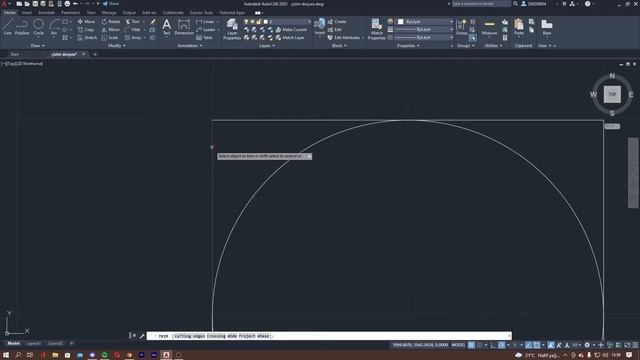This screenshot has height=360, width=640.
Task: Activate the Copy command
Action: tap(86, 29)
